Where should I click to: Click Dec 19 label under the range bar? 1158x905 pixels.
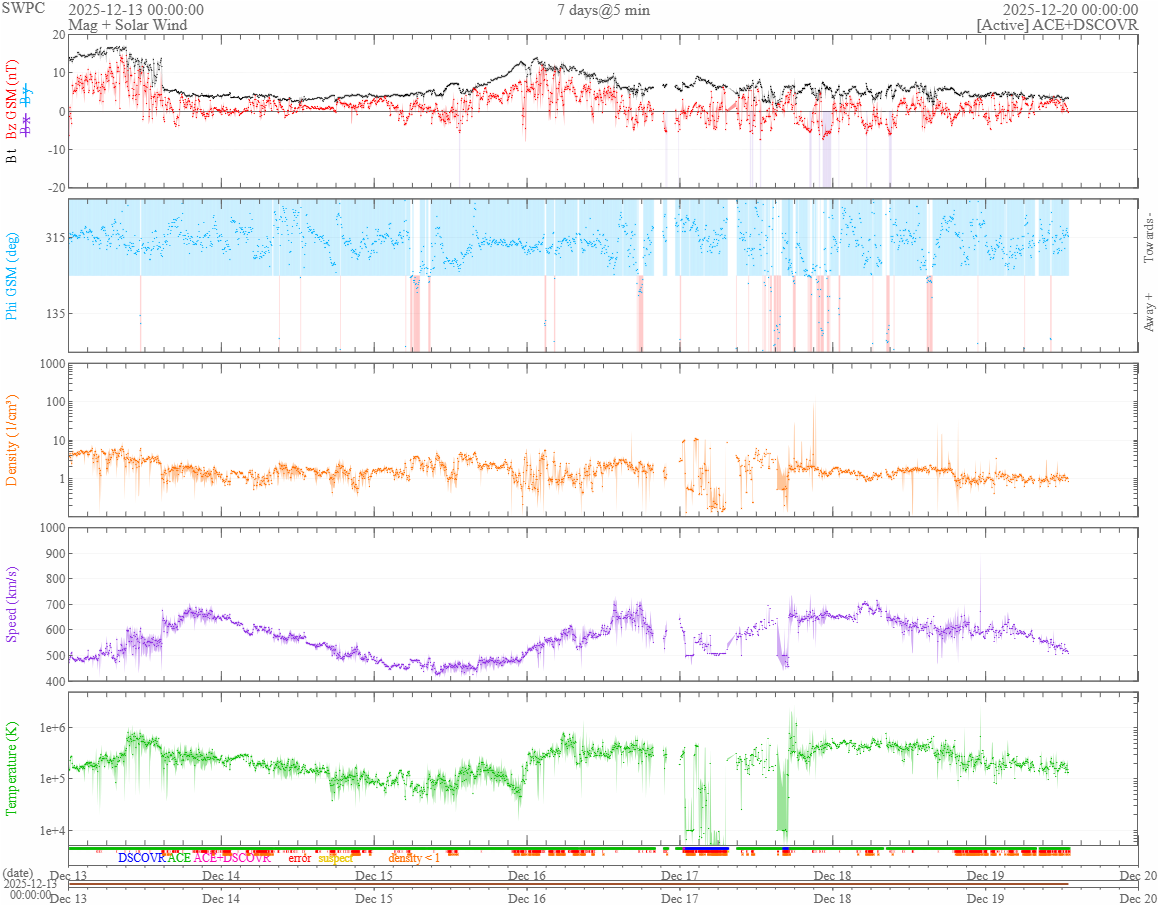click(x=986, y=898)
